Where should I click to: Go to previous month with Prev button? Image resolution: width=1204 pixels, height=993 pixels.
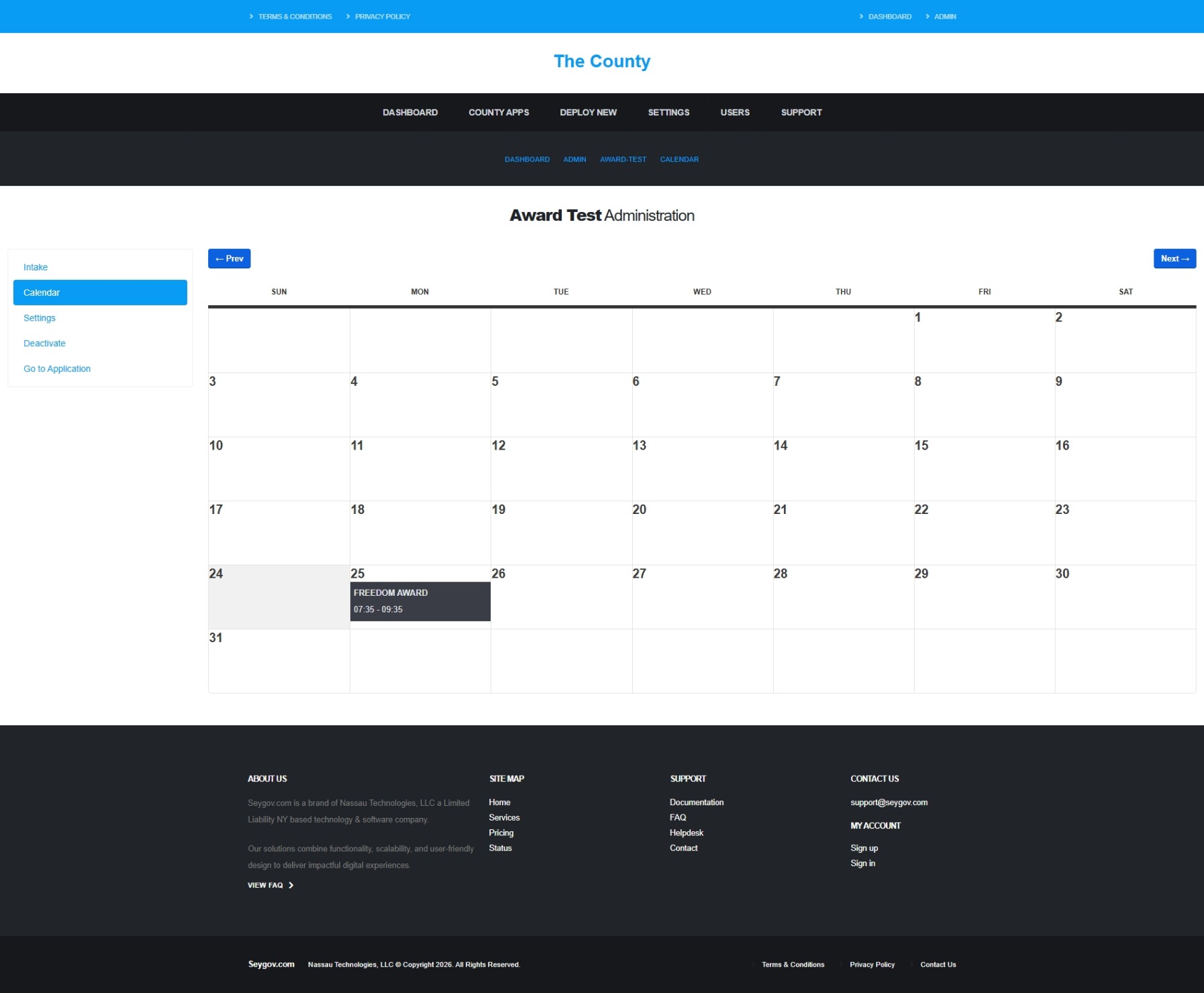tap(229, 258)
